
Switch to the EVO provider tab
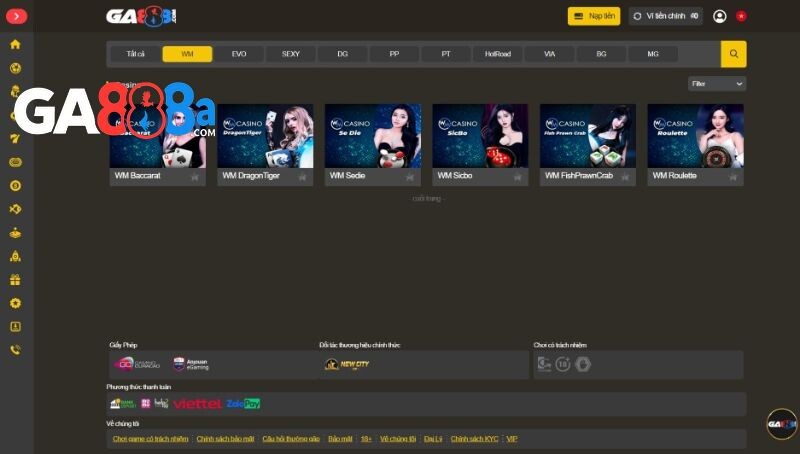click(239, 54)
